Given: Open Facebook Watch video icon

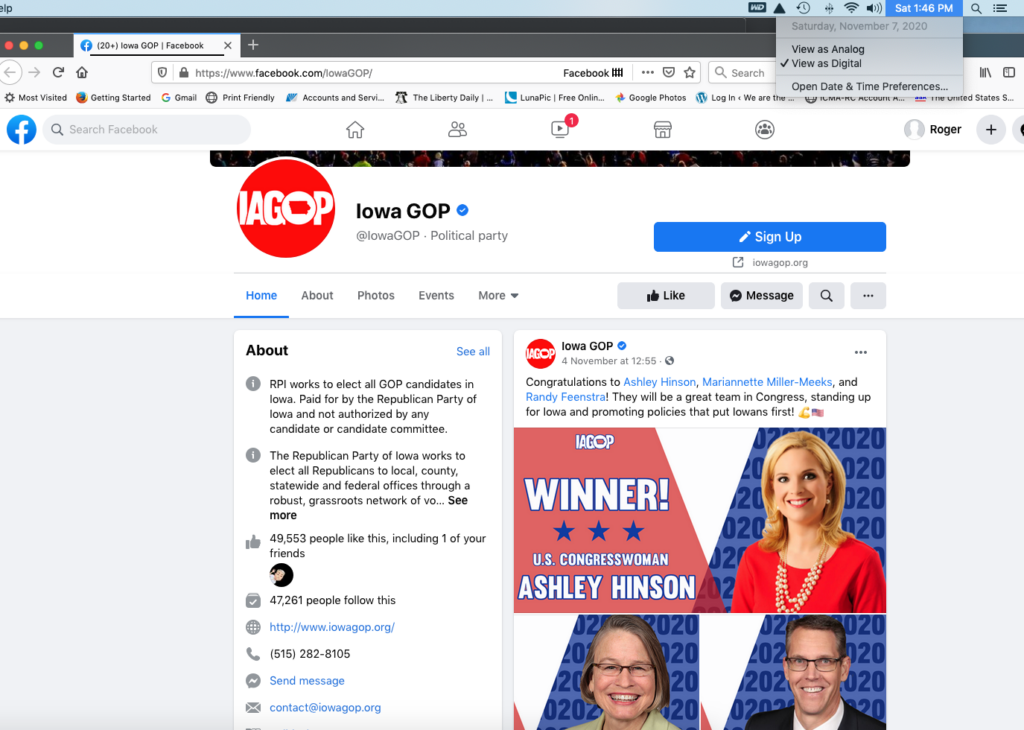Looking at the screenshot, I should 560,129.
